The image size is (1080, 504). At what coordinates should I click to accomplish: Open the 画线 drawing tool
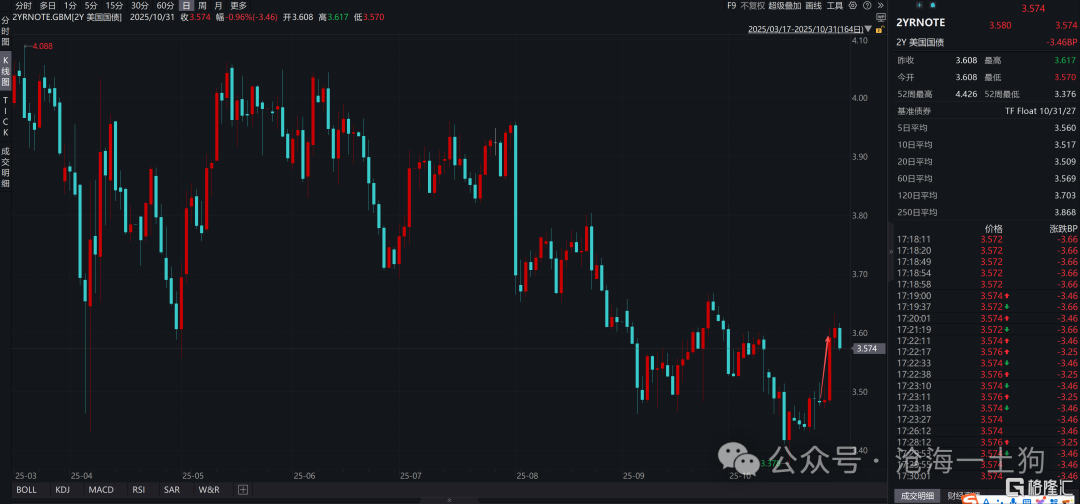point(806,5)
